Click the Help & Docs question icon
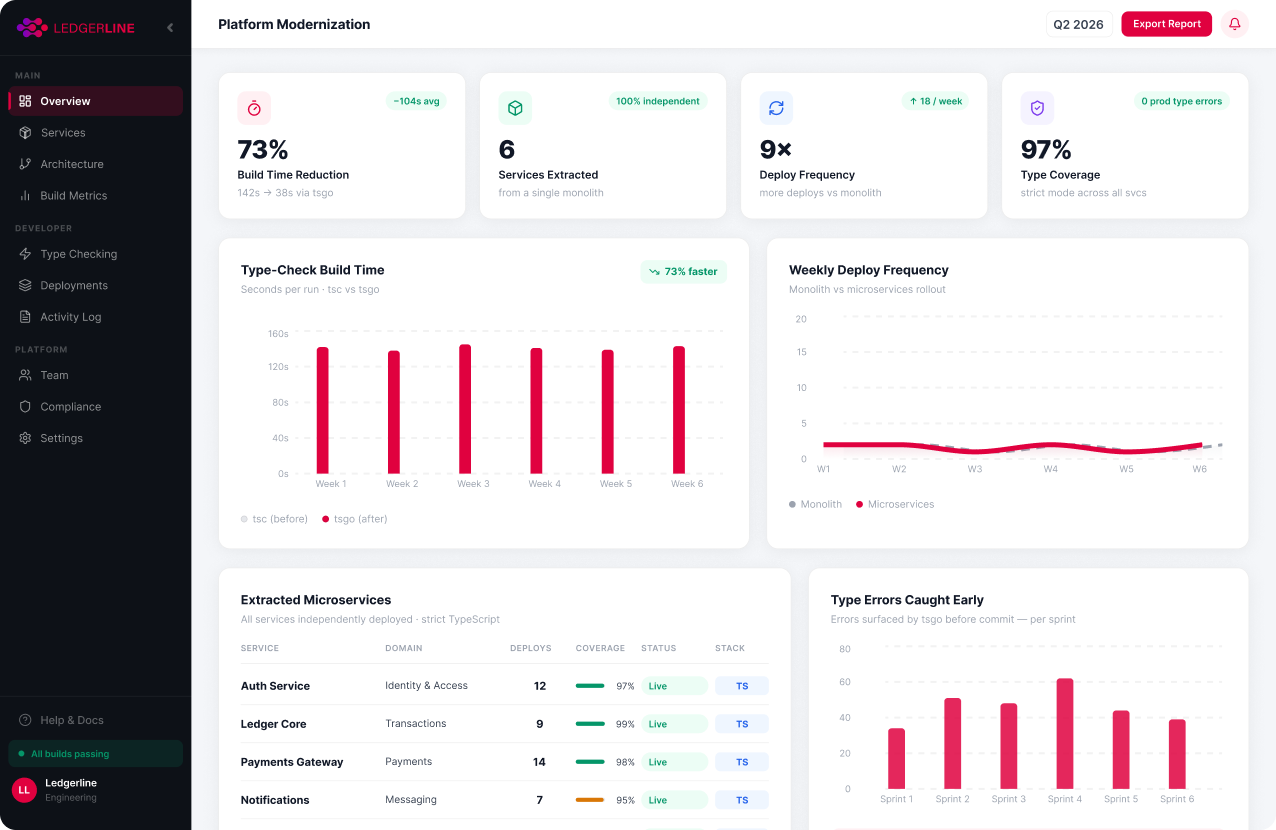1276x830 pixels. click(x=25, y=720)
